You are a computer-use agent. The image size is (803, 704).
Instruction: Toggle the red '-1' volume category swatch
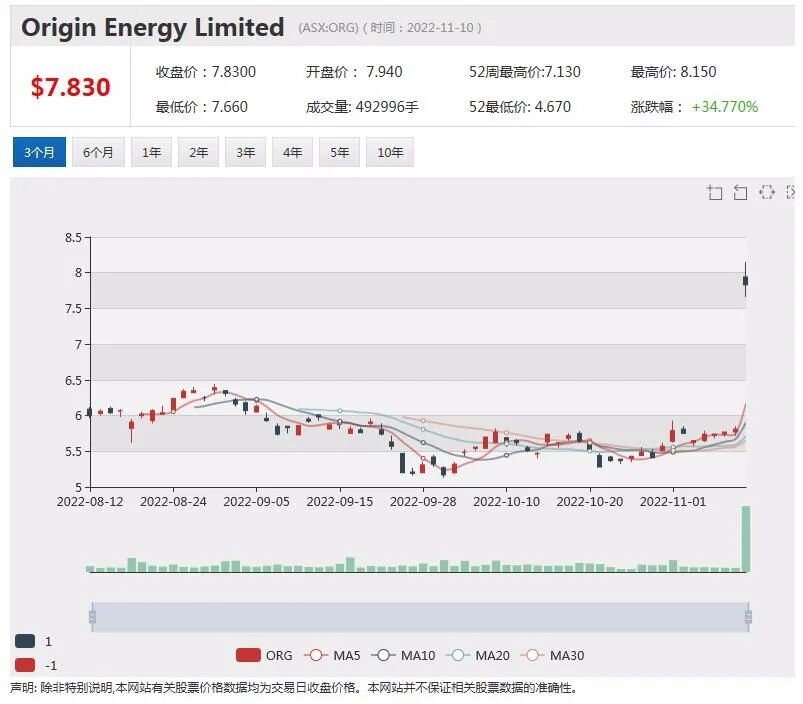coord(25,665)
